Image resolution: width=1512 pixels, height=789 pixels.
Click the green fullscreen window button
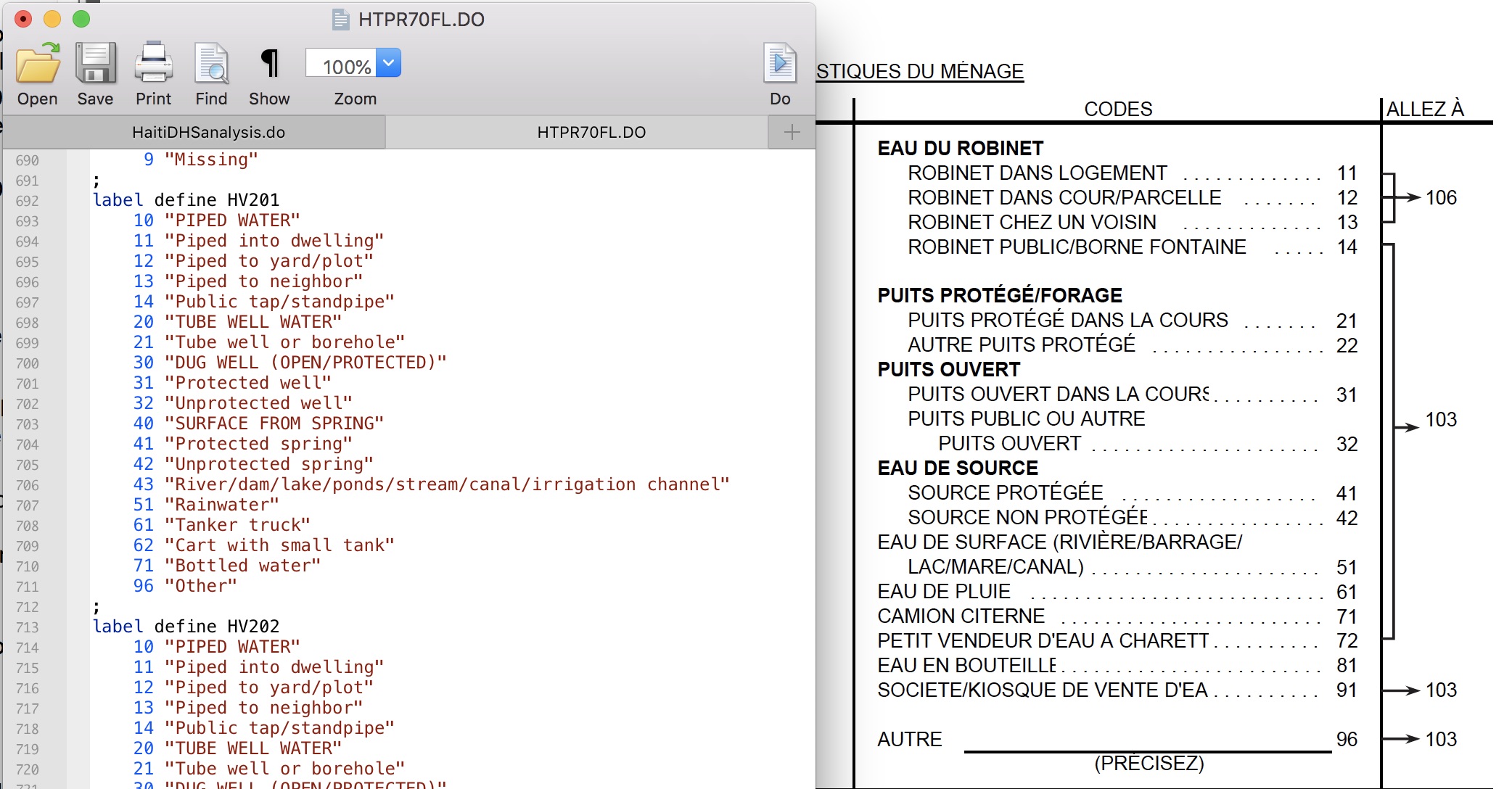(x=81, y=19)
